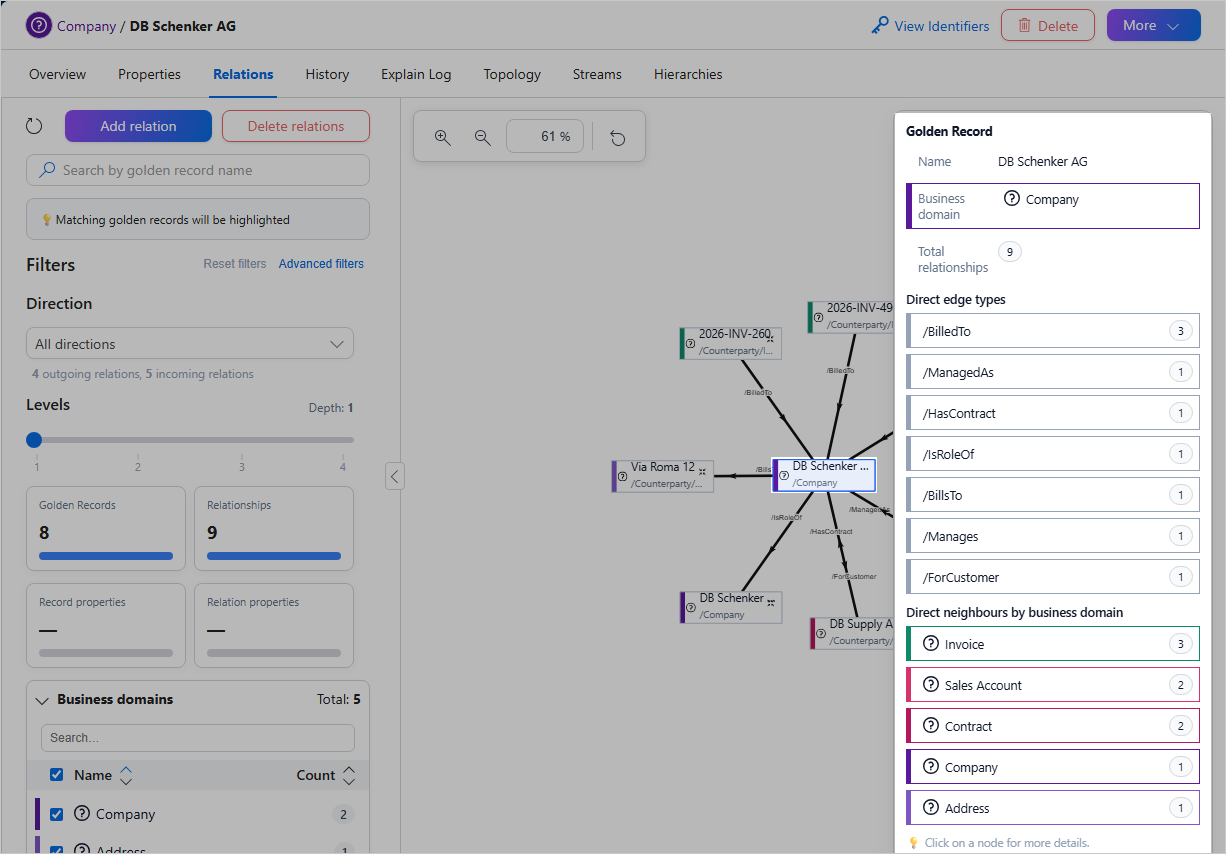Click the question icon in Company filter row
The height and width of the screenshot is (854, 1226).
[82, 814]
